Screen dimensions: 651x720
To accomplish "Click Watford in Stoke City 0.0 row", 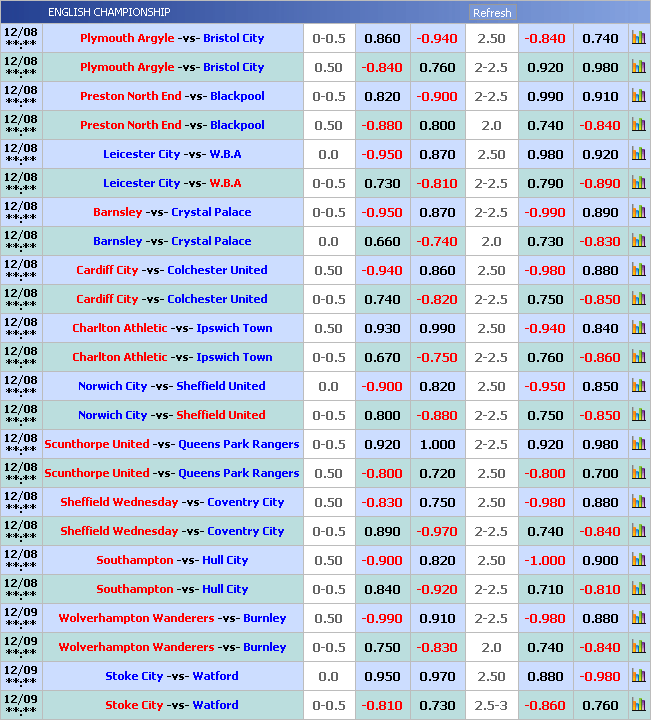I will tap(215, 676).
